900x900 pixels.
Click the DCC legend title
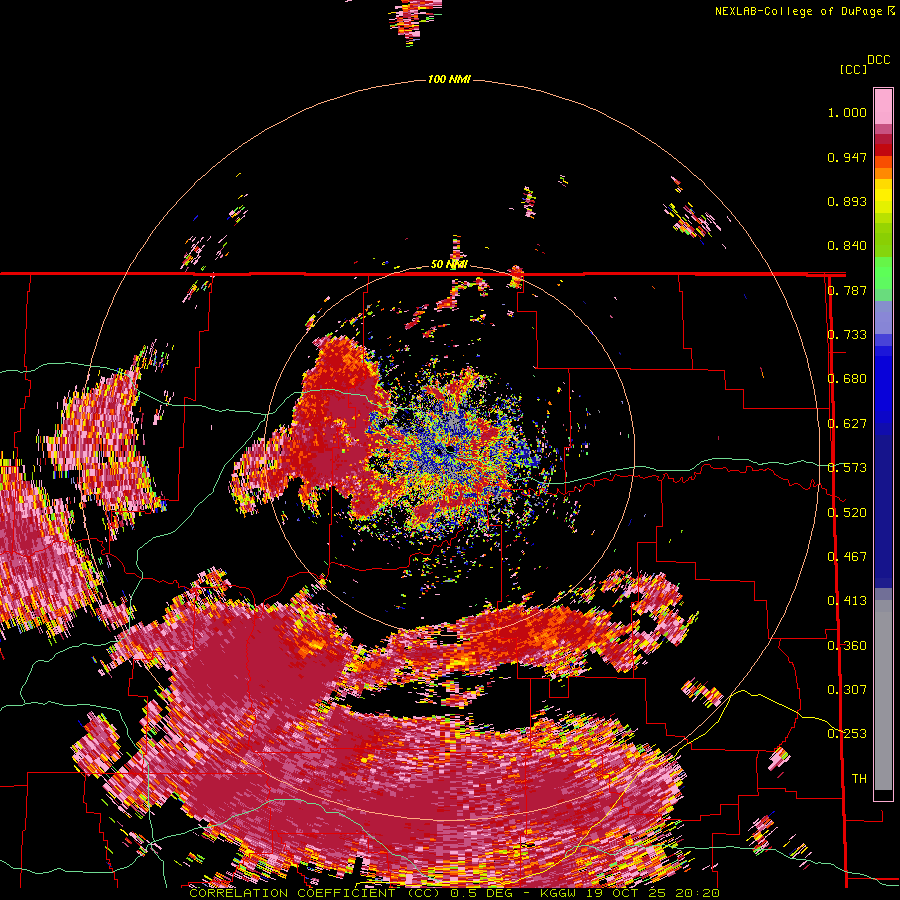[879, 60]
